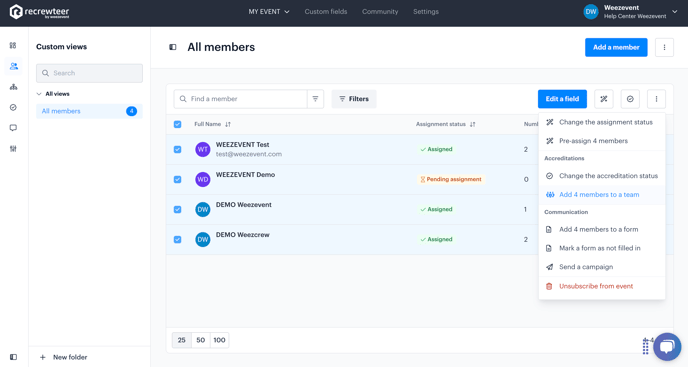The image size is (688, 367).
Task: Click the DW account avatar in header
Action: point(591,12)
